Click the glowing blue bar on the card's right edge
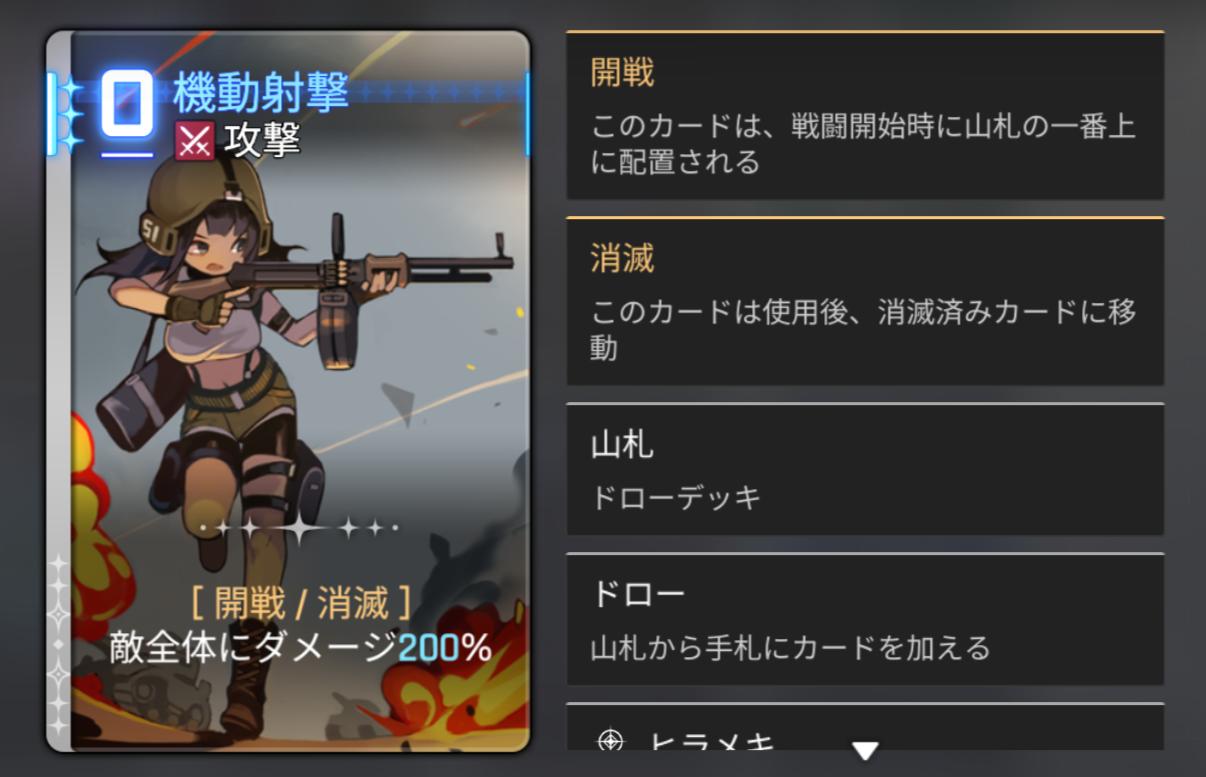The height and width of the screenshot is (777, 1206). coord(526,114)
